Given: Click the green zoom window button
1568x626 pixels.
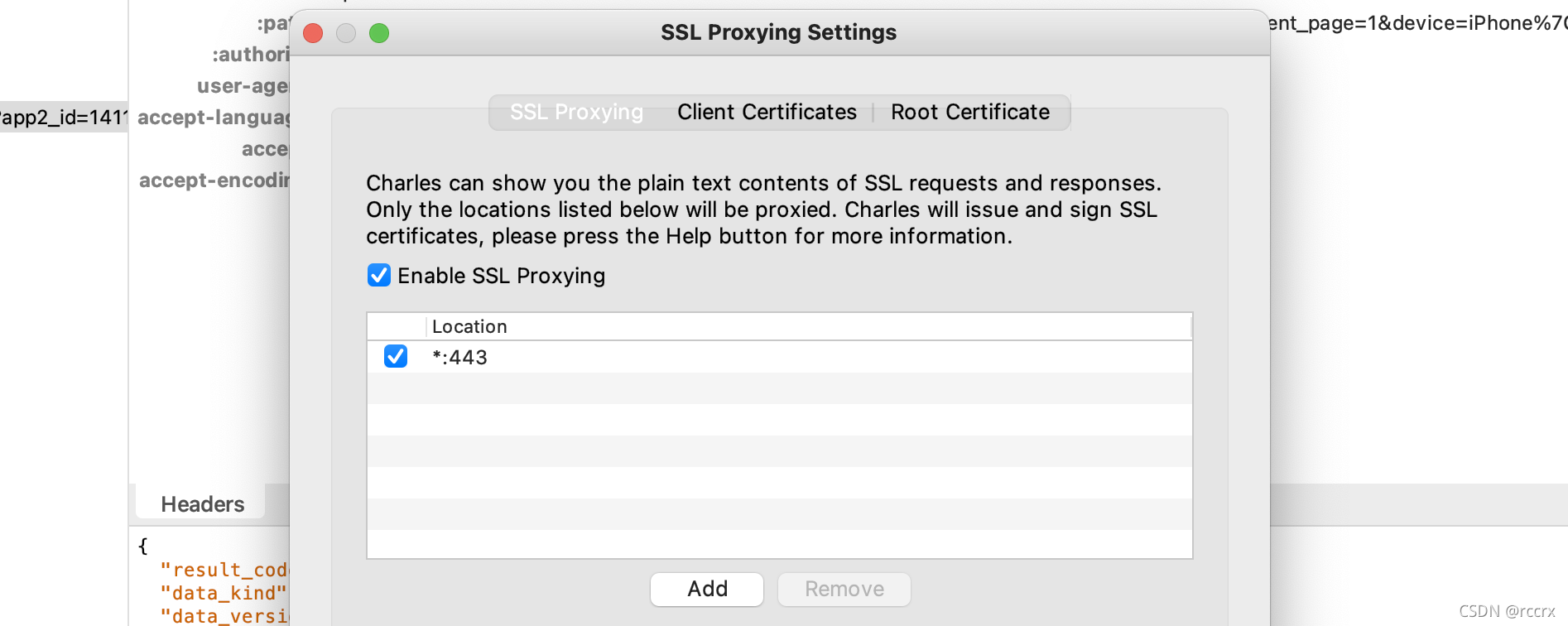Looking at the screenshot, I should pyautogui.click(x=379, y=33).
